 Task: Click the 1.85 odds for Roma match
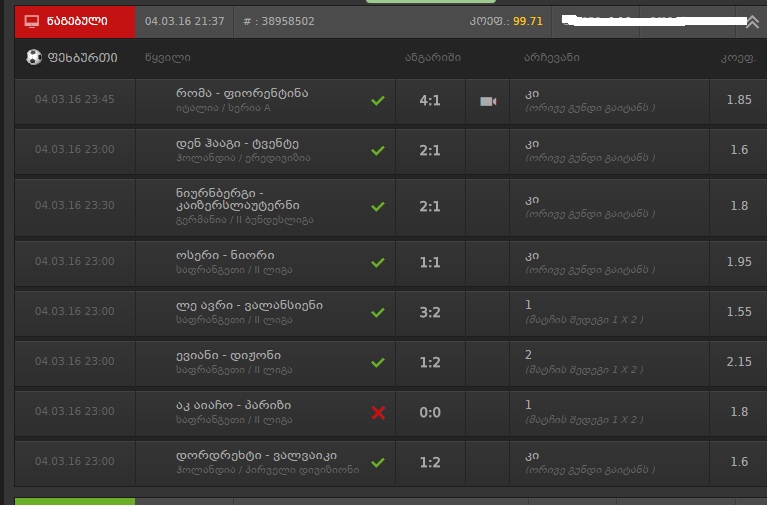(739, 100)
